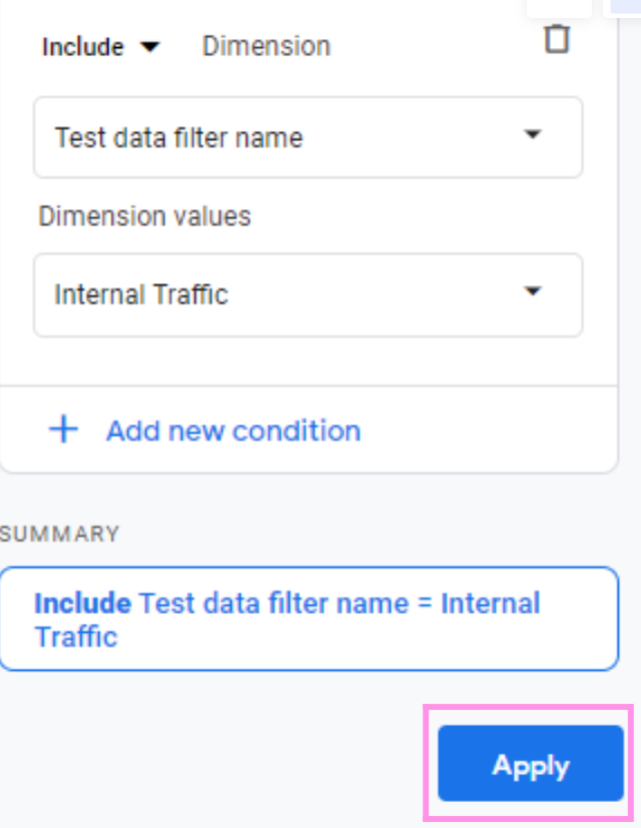Image resolution: width=641 pixels, height=828 pixels.
Task: Click the arrow in Internal Traffic field
Action: [x=533, y=292]
